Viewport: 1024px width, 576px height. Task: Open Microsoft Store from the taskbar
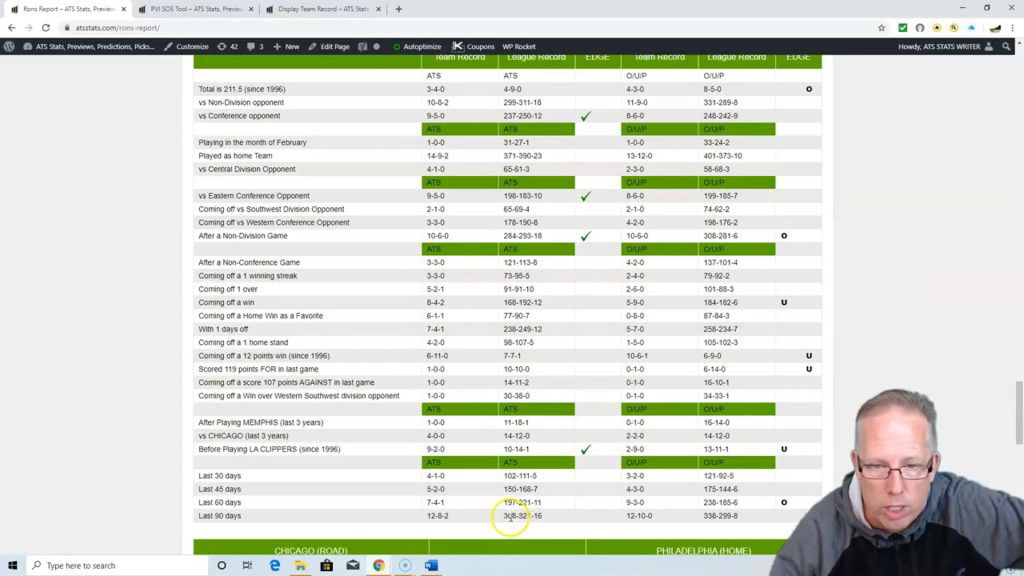coord(327,565)
